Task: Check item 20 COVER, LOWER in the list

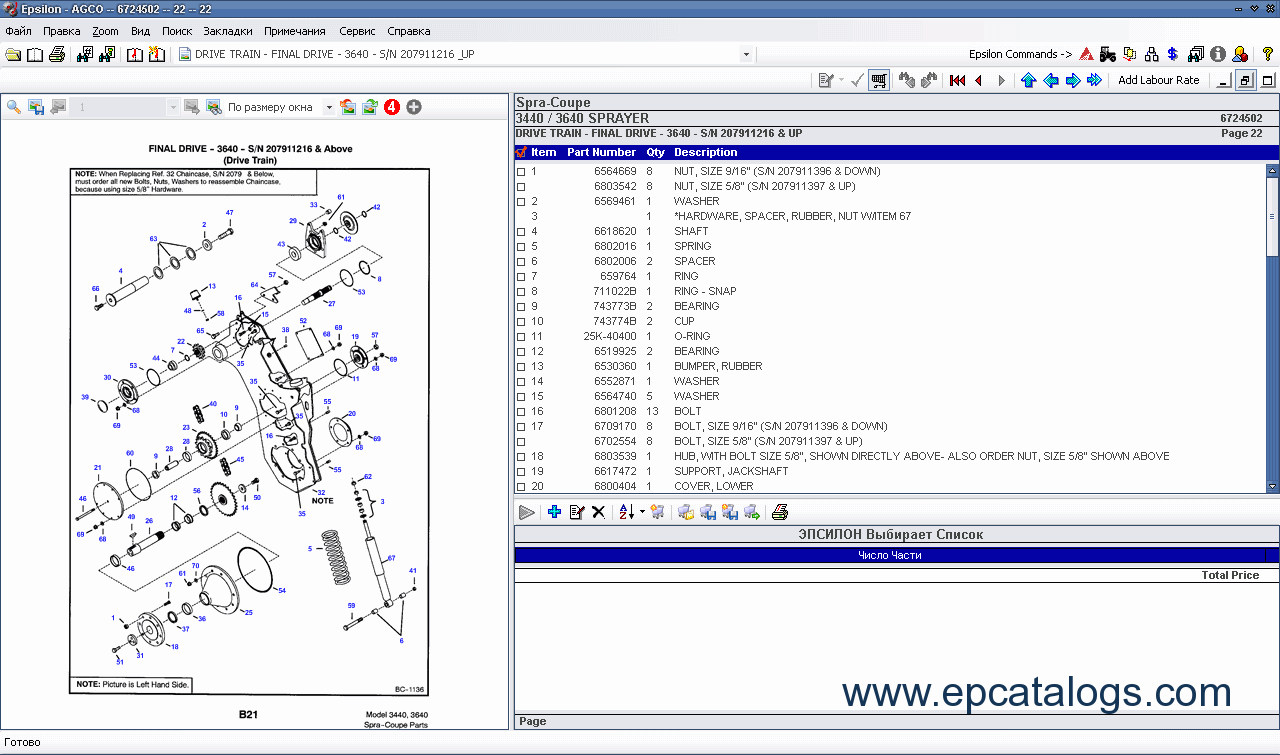Action: 521,486
